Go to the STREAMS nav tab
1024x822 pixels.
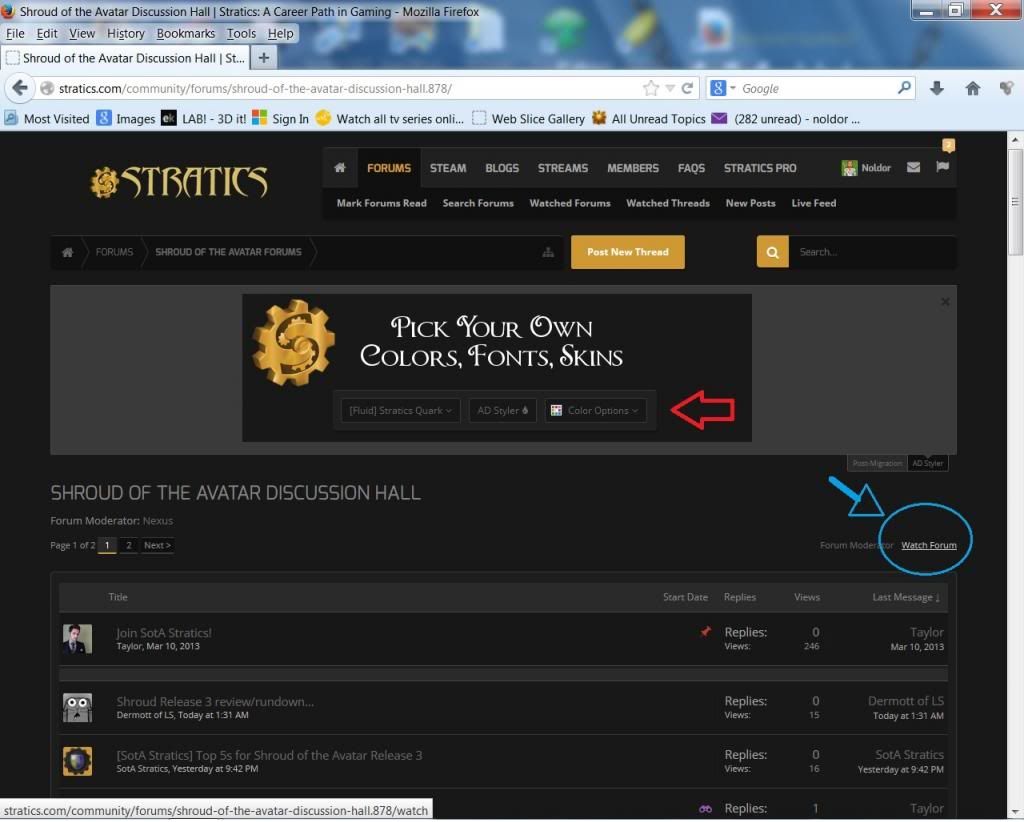coord(563,168)
